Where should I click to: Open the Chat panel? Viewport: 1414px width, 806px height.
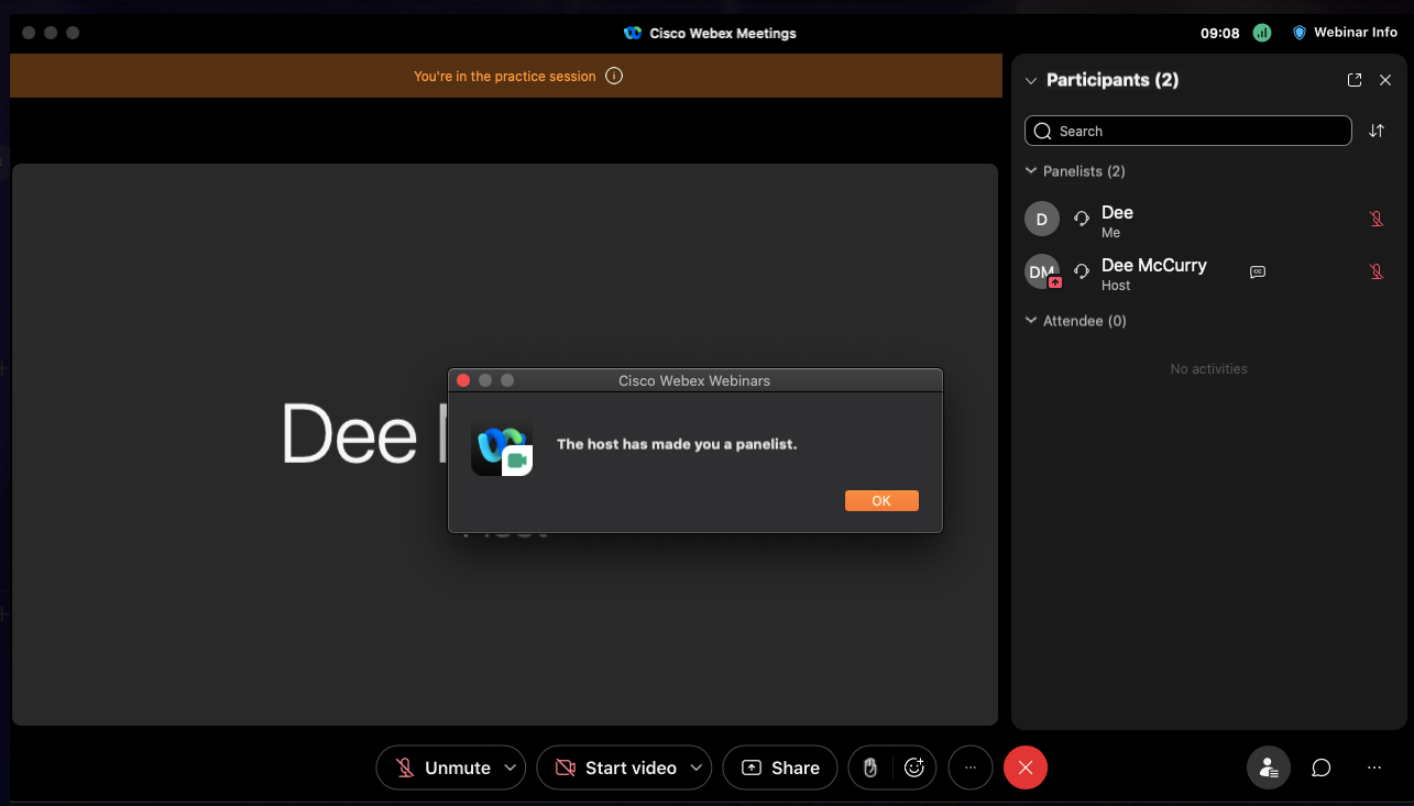pyautogui.click(x=1321, y=768)
